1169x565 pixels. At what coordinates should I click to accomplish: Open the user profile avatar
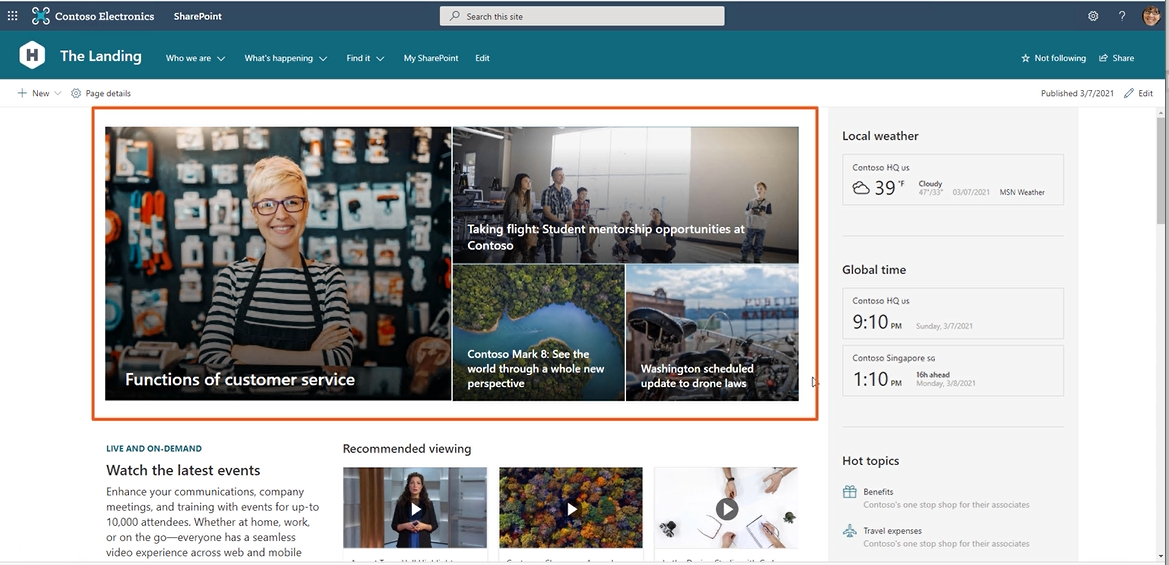click(x=1151, y=16)
